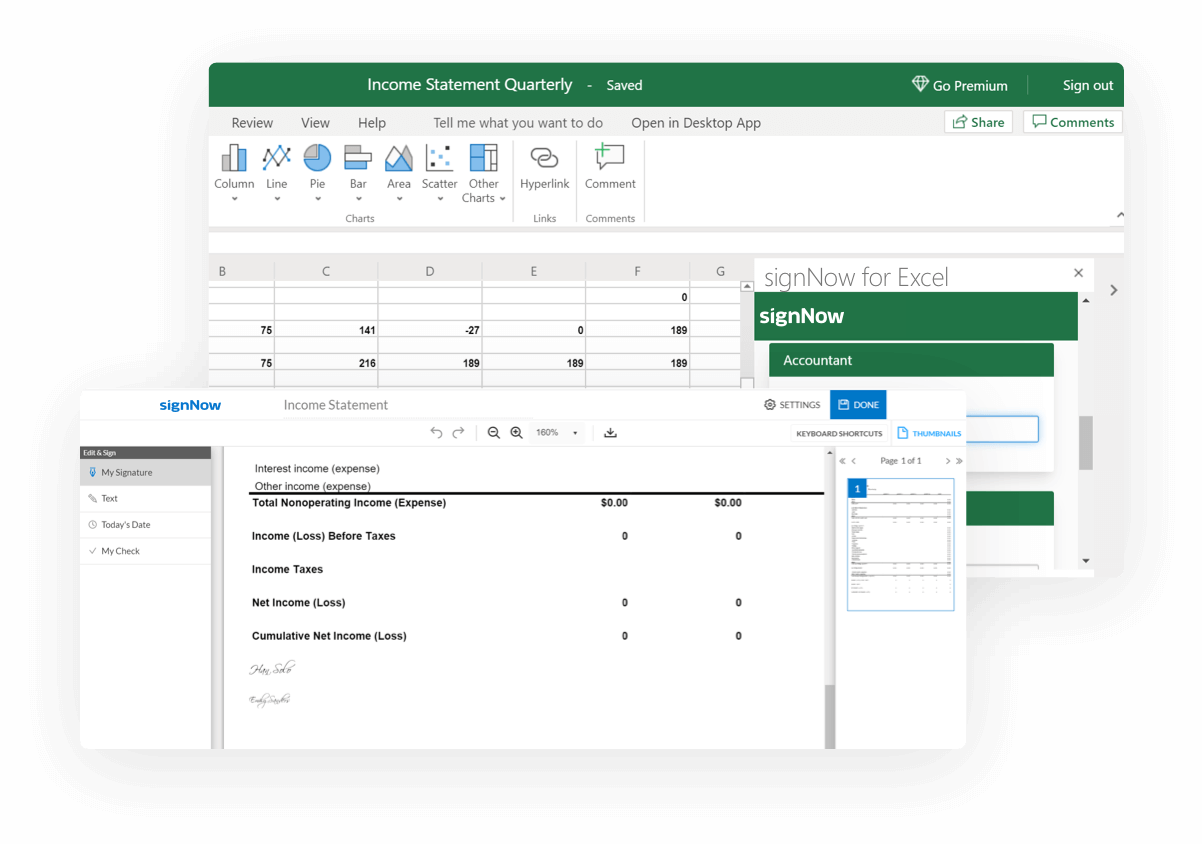
Task: Insert a Line chart
Action: [276, 166]
